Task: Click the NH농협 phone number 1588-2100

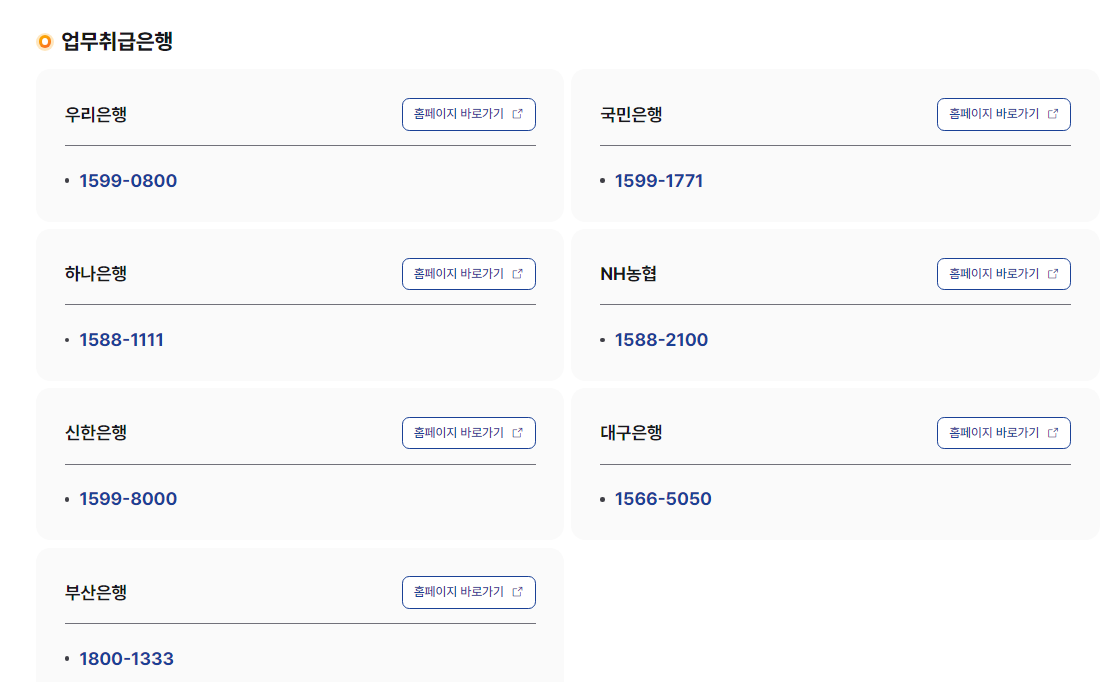Action: 662,340
